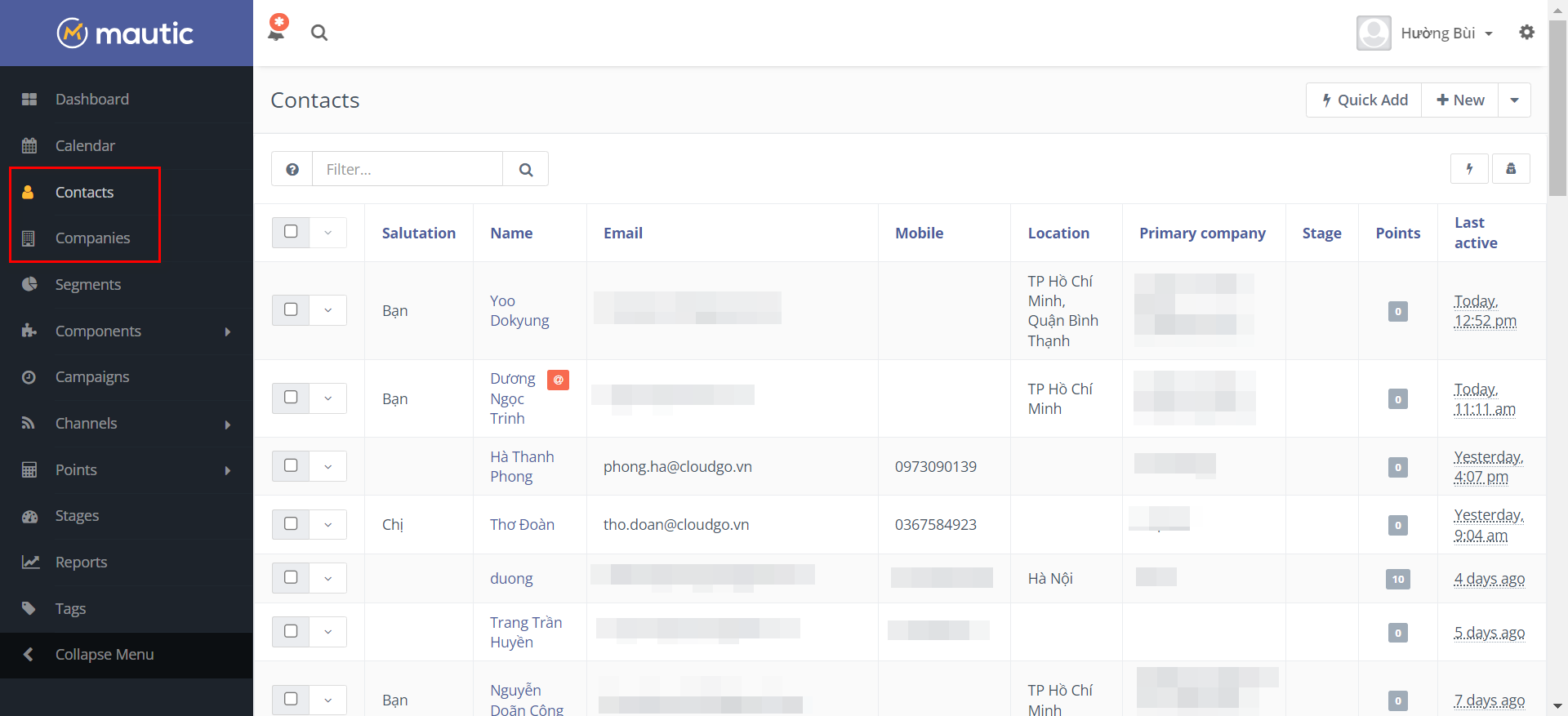Click the page vertical scrollbar thumb
Image resolution: width=1568 pixels, height=716 pixels.
(x=1558, y=108)
